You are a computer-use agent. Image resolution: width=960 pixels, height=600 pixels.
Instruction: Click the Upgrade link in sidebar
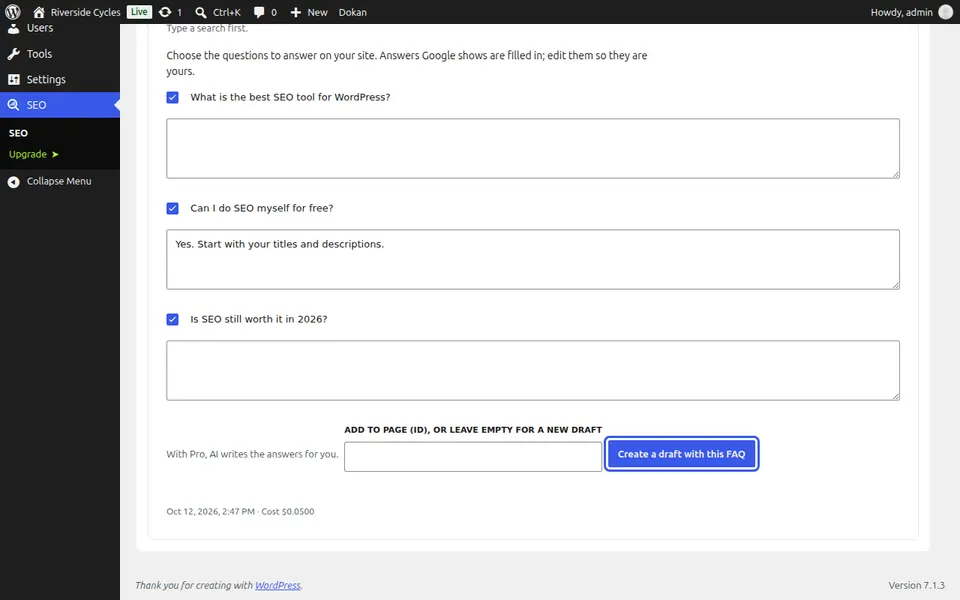tap(34, 154)
